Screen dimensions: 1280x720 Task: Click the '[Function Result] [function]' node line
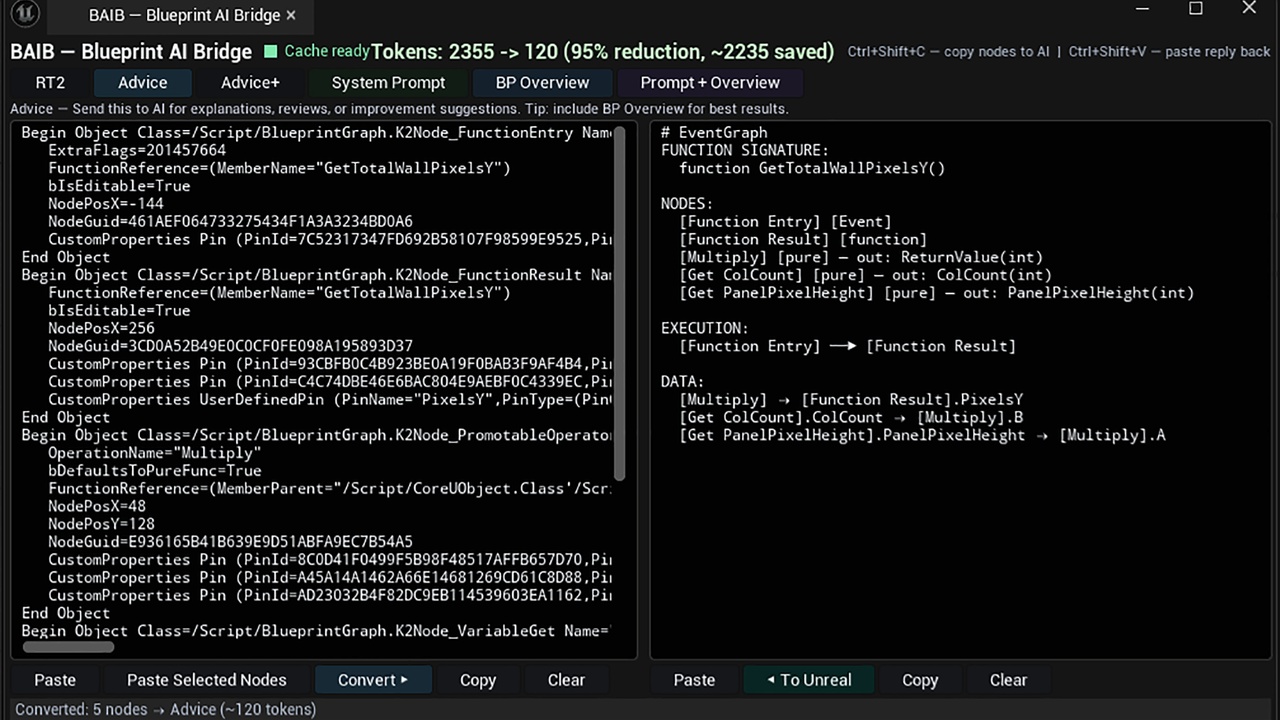[x=803, y=240]
